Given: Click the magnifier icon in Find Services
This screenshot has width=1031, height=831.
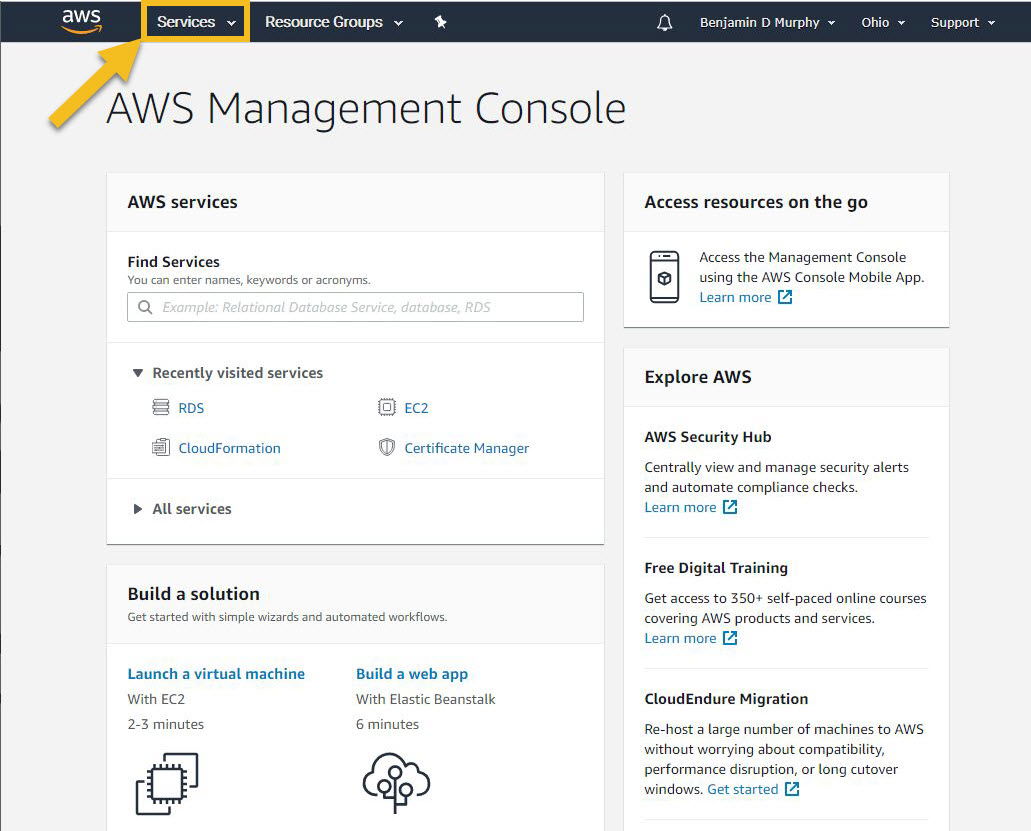Looking at the screenshot, I should (x=145, y=307).
